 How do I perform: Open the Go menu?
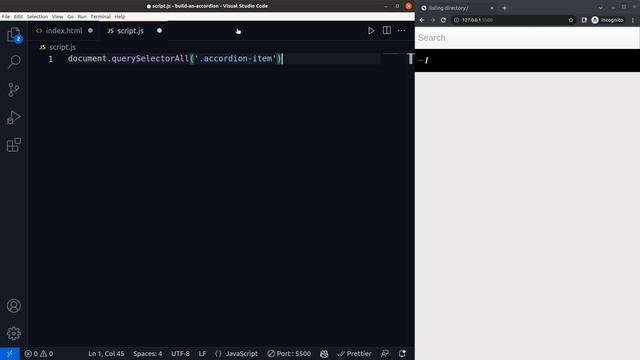tap(70, 17)
